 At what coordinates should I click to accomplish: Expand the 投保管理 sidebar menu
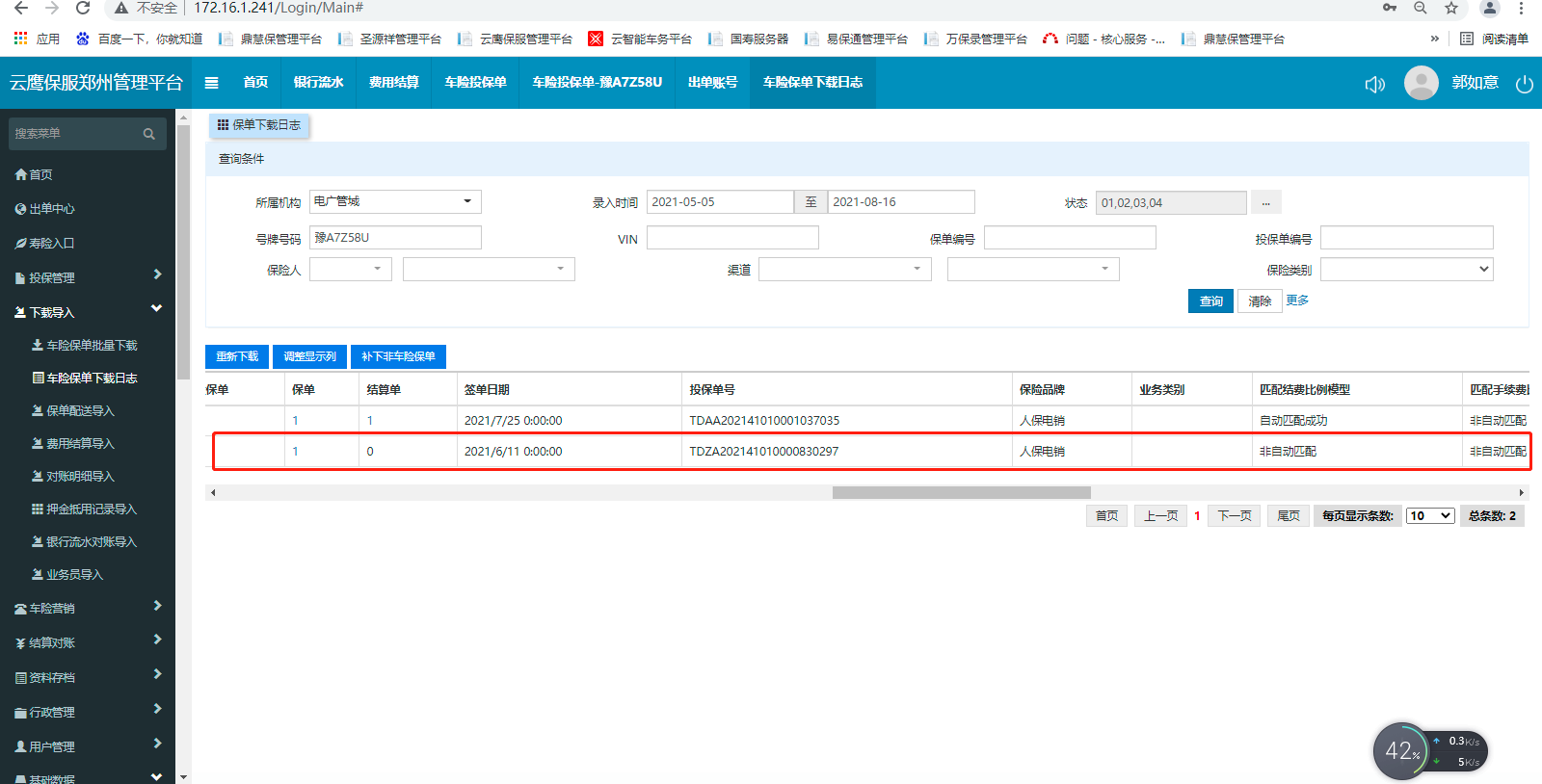pyautogui.click(x=87, y=277)
